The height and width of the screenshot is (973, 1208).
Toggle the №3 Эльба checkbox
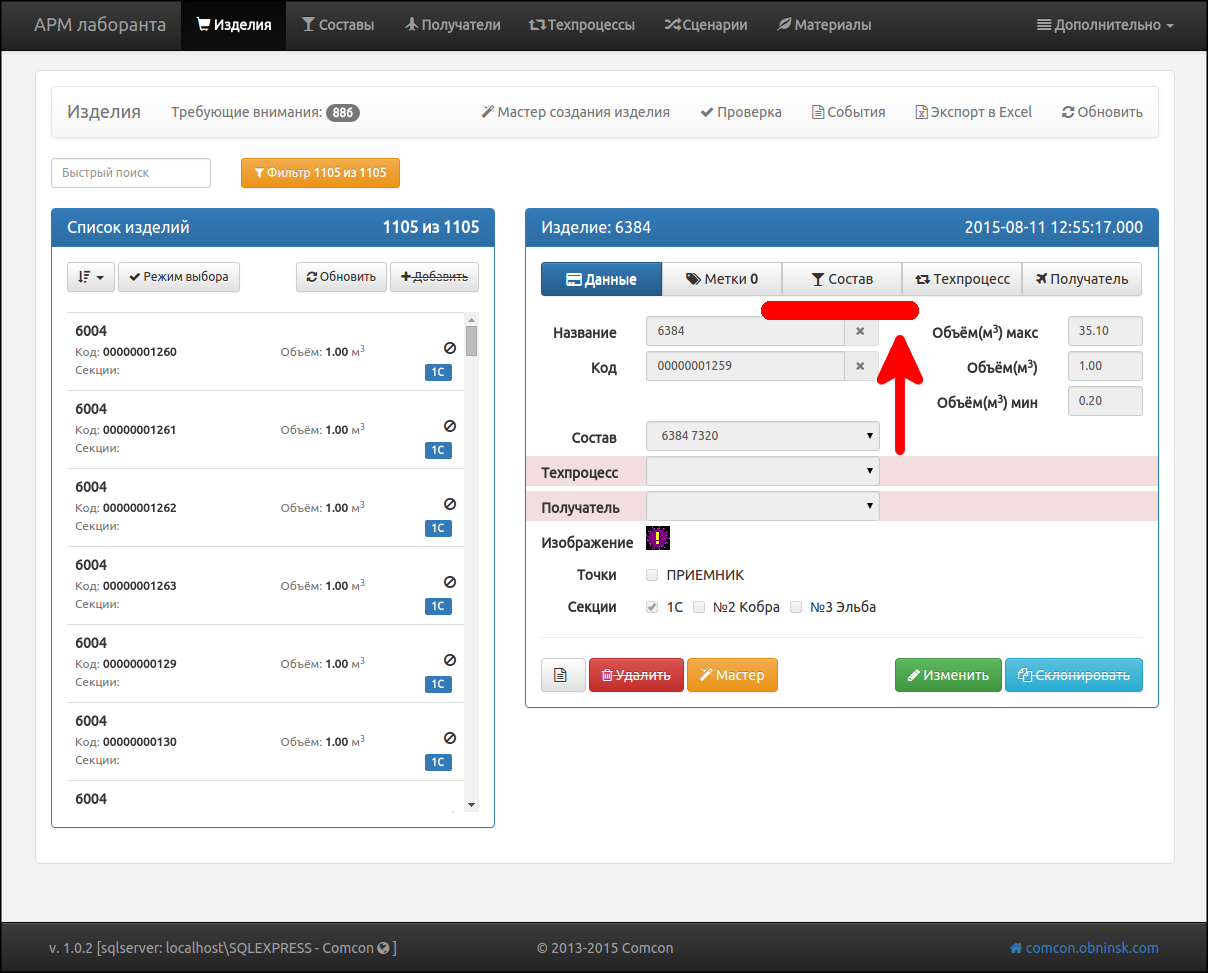[x=796, y=607]
